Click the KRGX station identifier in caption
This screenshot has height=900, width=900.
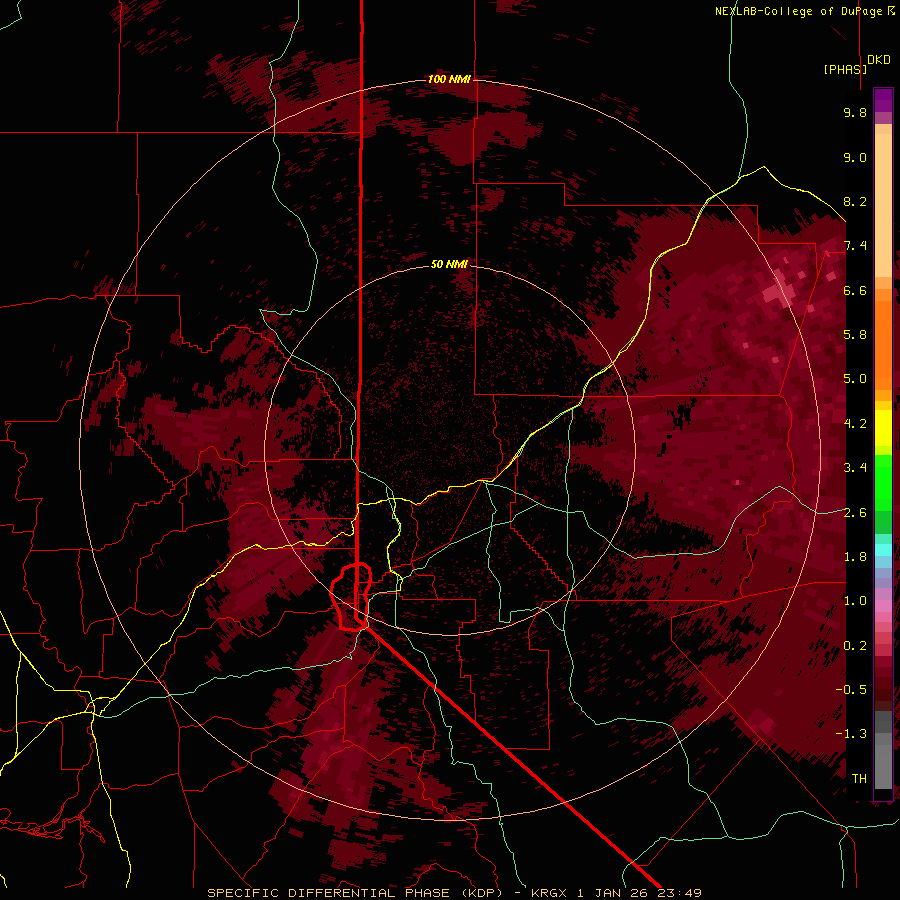tap(551, 893)
